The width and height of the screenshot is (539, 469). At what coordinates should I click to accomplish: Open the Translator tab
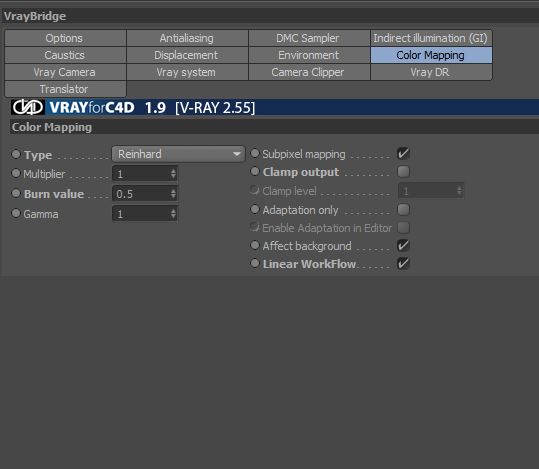(x=65, y=89)
